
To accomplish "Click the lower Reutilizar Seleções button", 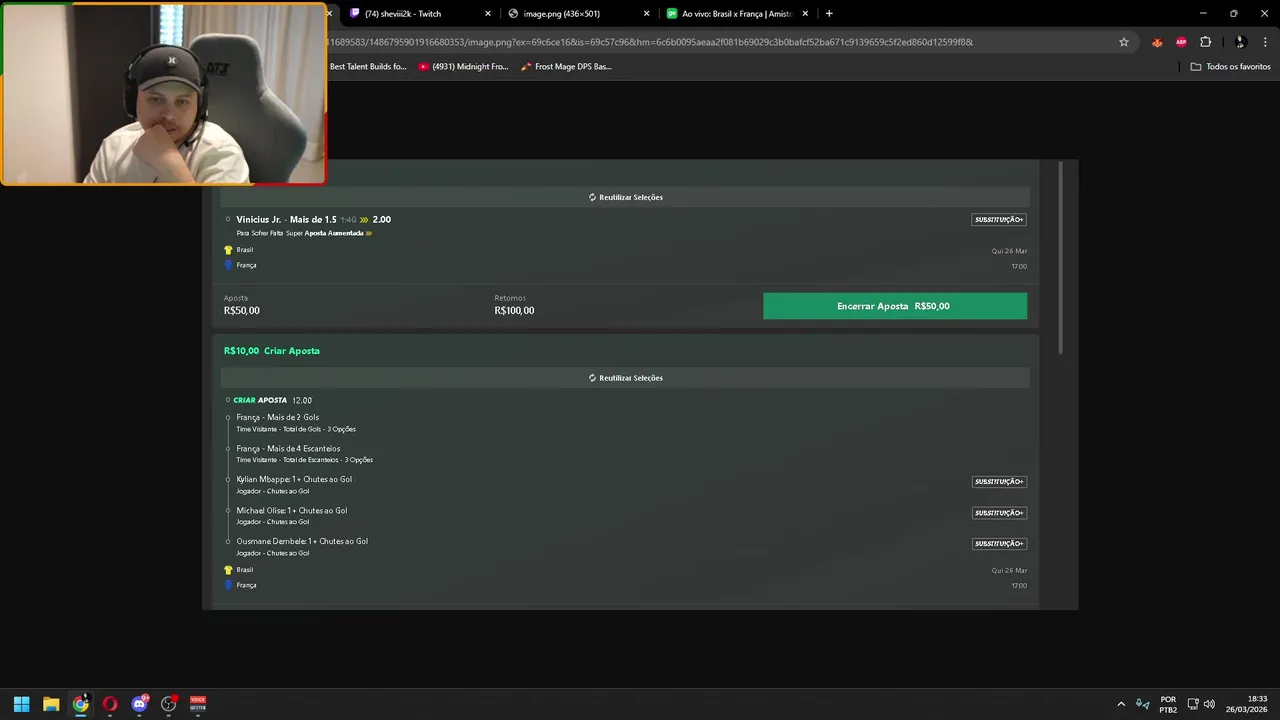I will tap(626, 378).
